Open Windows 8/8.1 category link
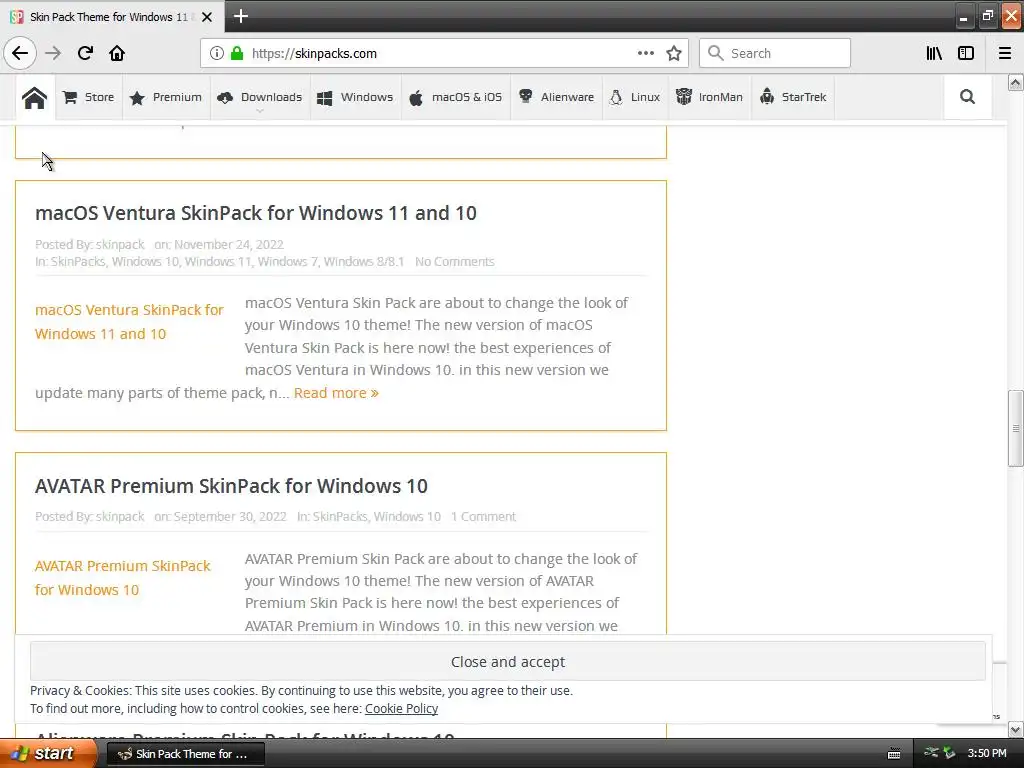The height and width of the screenshot is (768, 1024). (364, 262)
